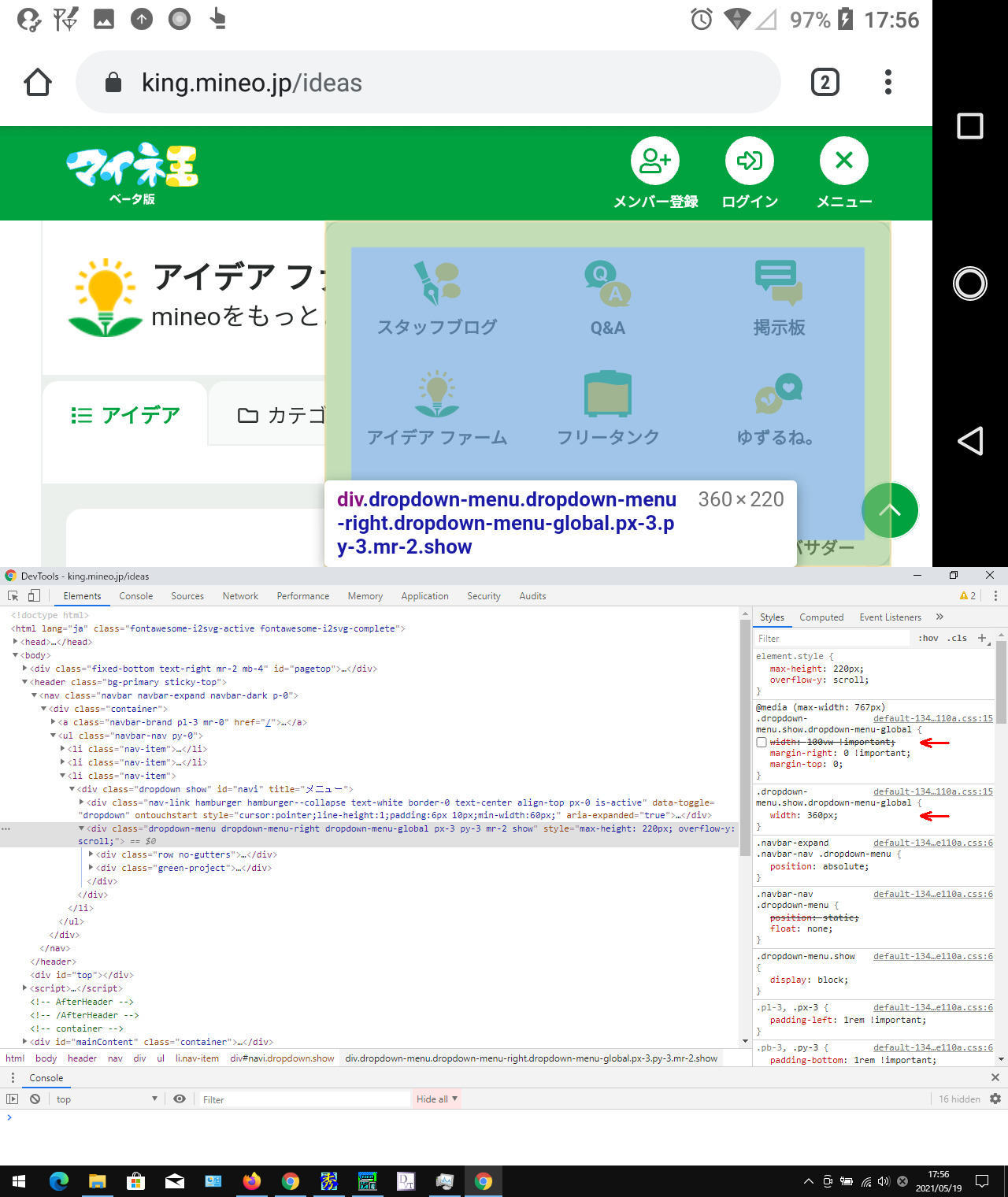Open the JavaScript context 'top' dropdown
The height and width of the screenshot is (1197, 1008).
(x=106, y=1099)
